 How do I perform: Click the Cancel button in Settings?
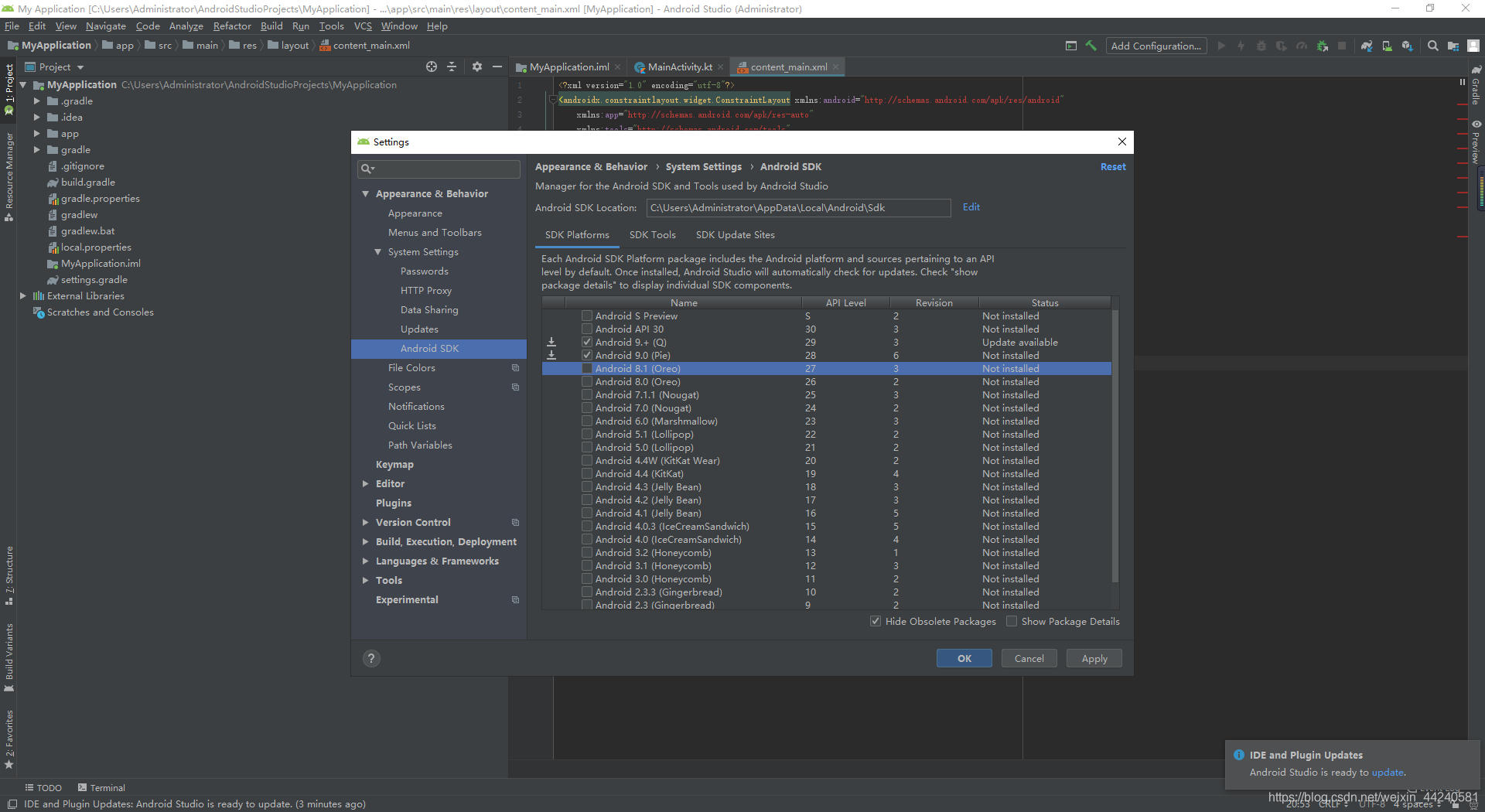coord(1029,658)
